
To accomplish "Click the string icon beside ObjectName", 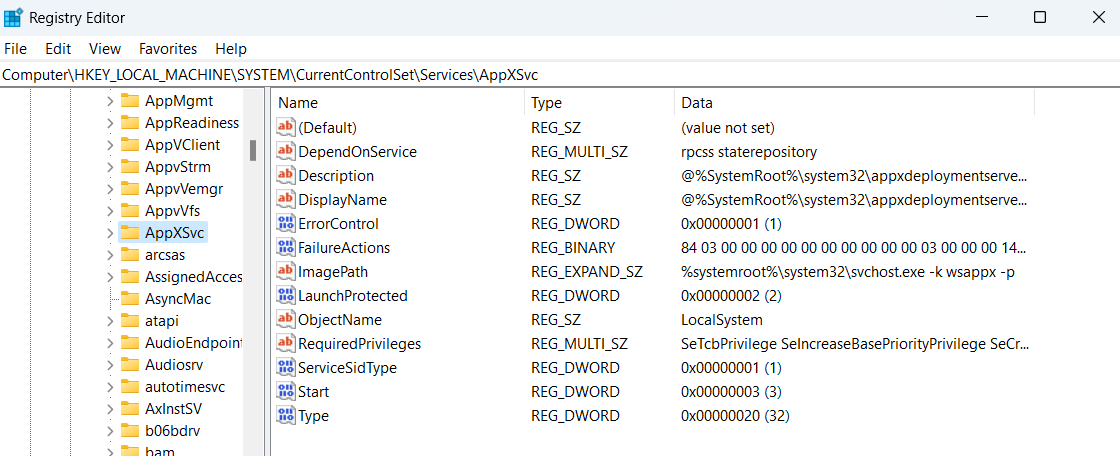I will tap(286, 319).
